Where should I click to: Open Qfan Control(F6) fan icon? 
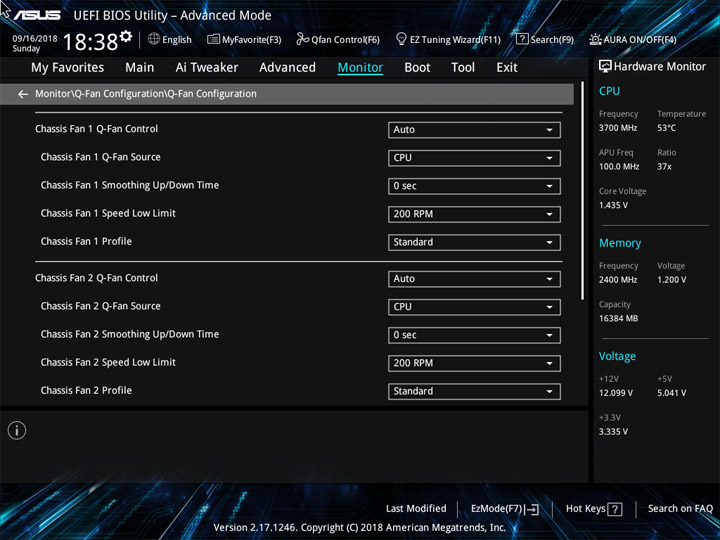(302, 39)
